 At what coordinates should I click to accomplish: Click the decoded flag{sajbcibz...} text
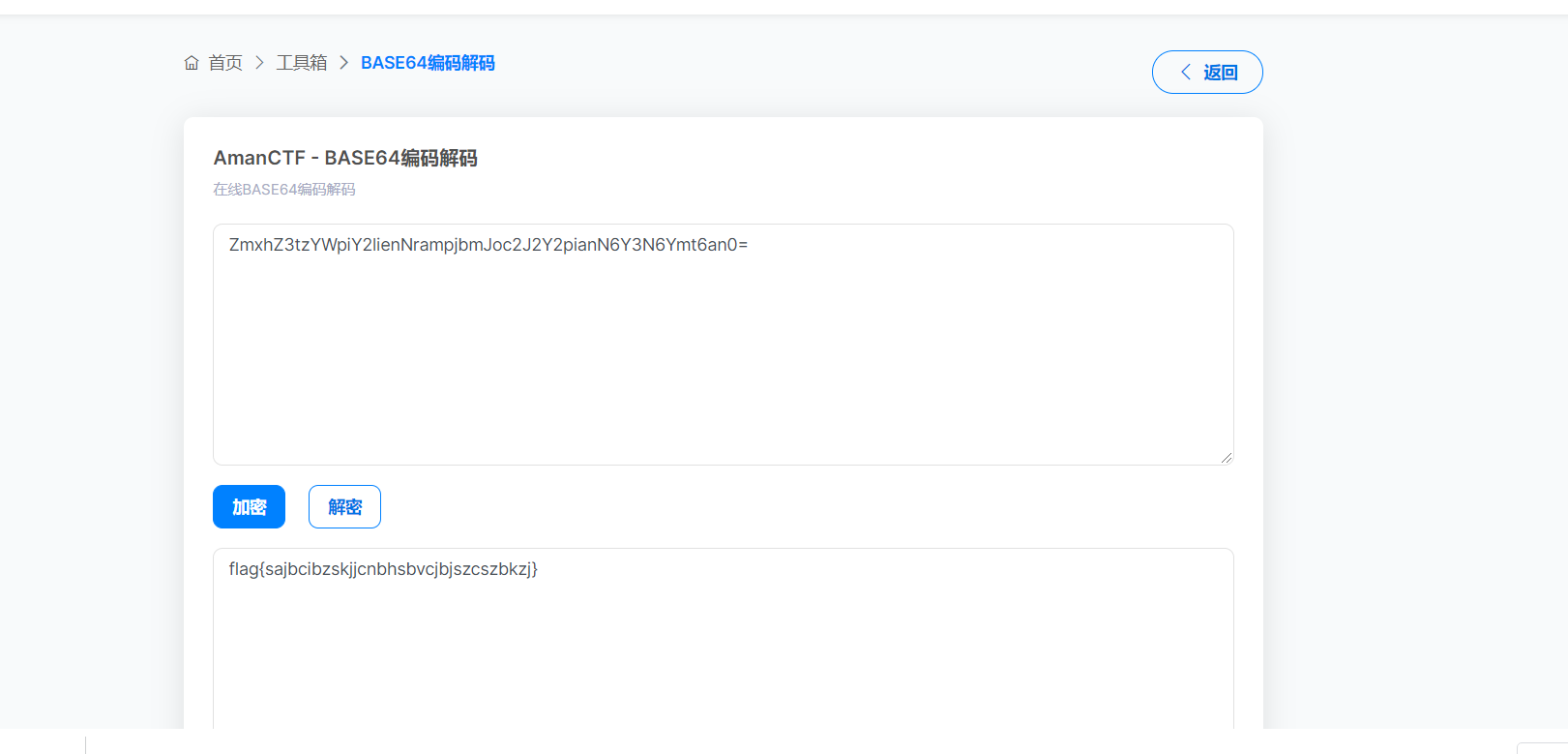point(383,569)
